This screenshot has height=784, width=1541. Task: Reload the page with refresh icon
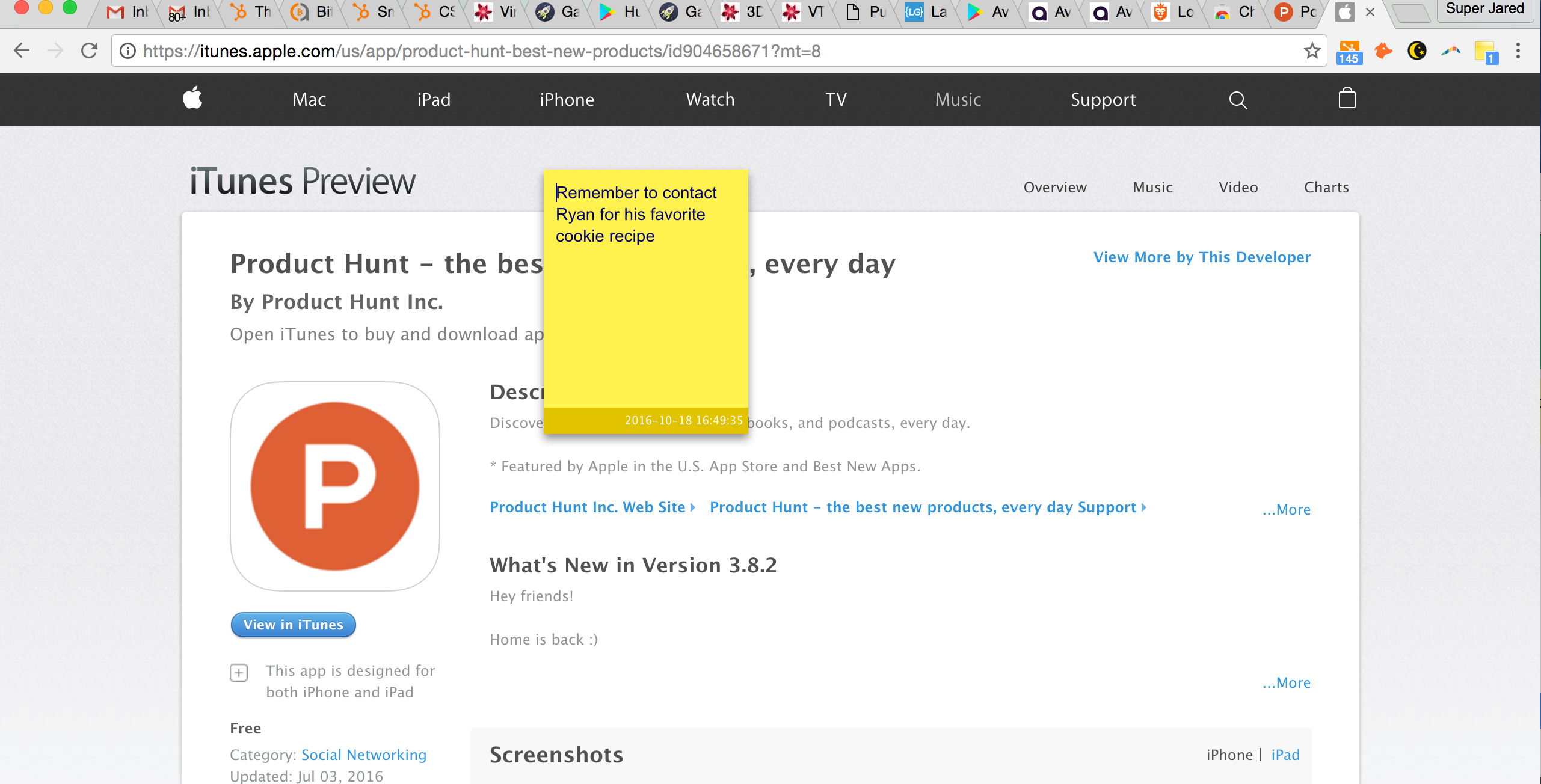pos(89,51)
